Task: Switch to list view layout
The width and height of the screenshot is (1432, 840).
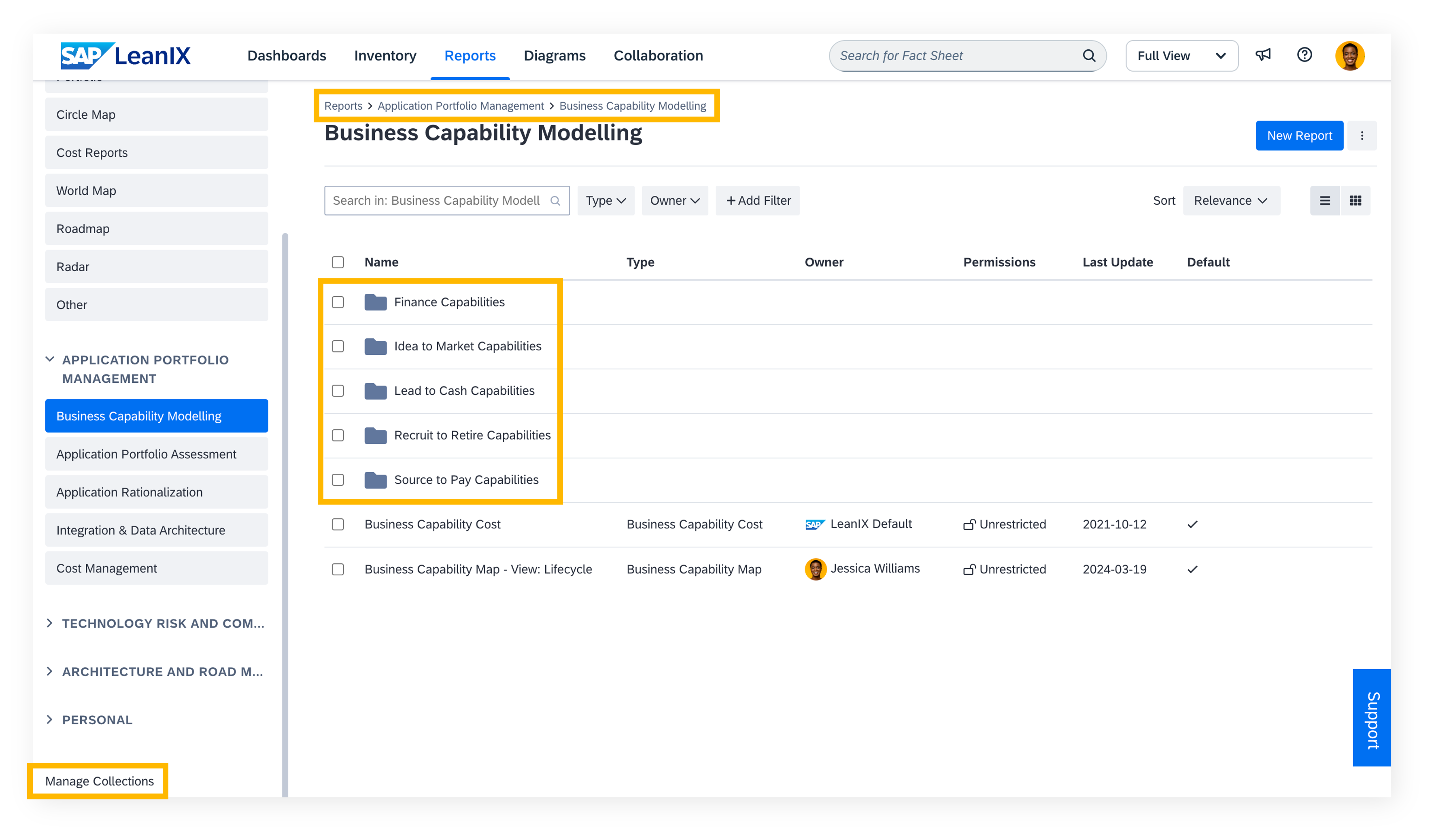Action: pos(1325,200)
